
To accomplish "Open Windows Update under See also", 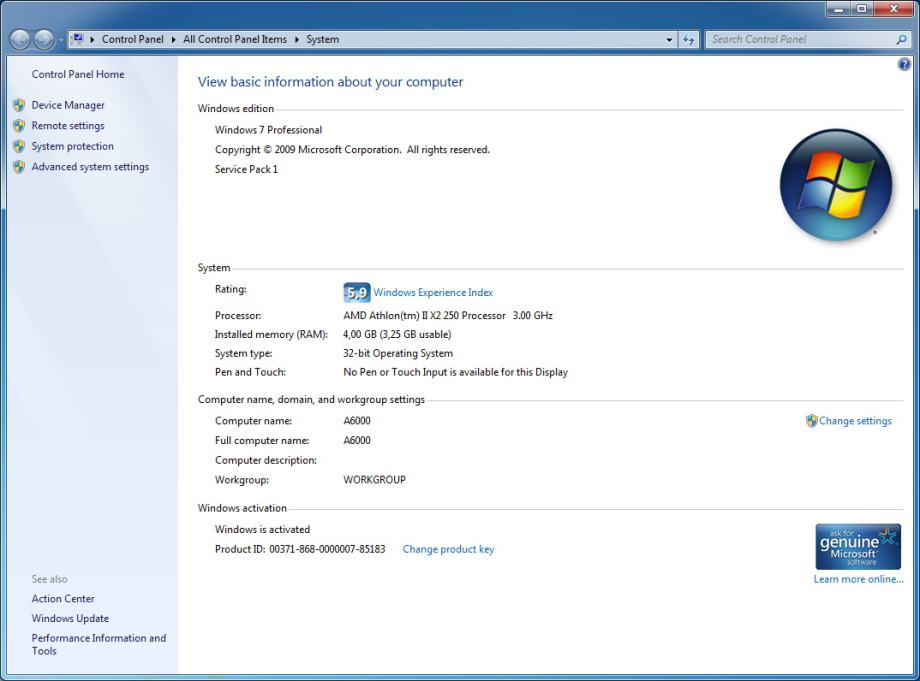I will coord(70,618).
